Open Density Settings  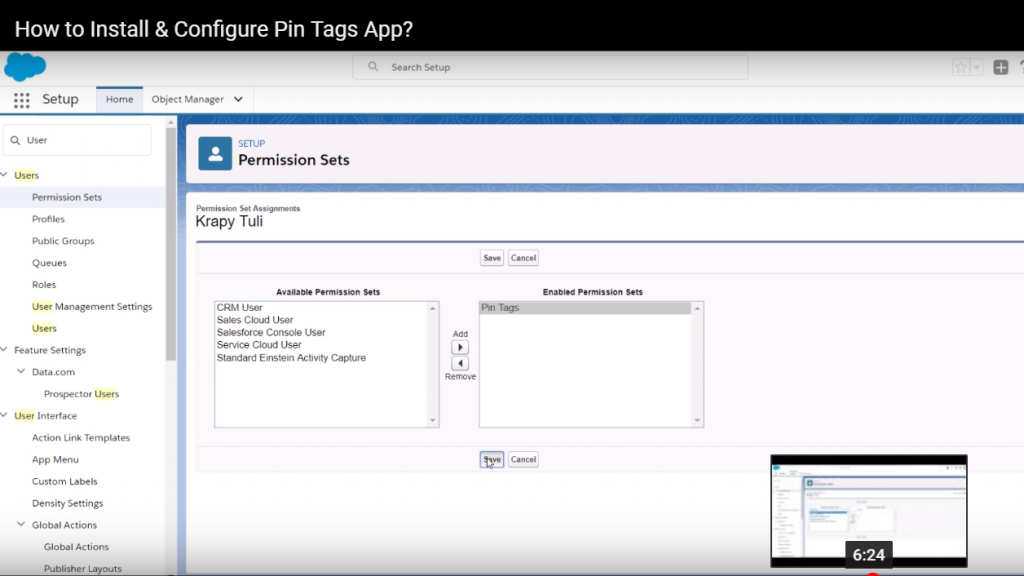coord(67,504)
